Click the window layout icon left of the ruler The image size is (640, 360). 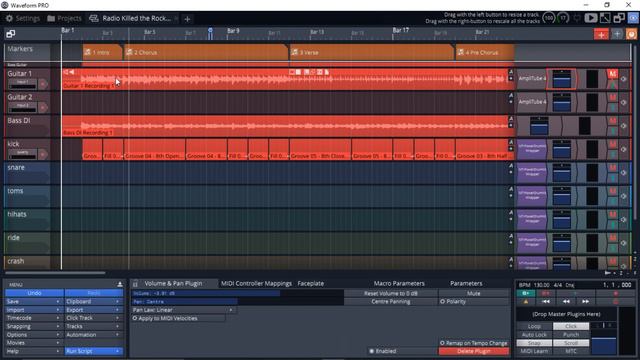coord(11,34)
